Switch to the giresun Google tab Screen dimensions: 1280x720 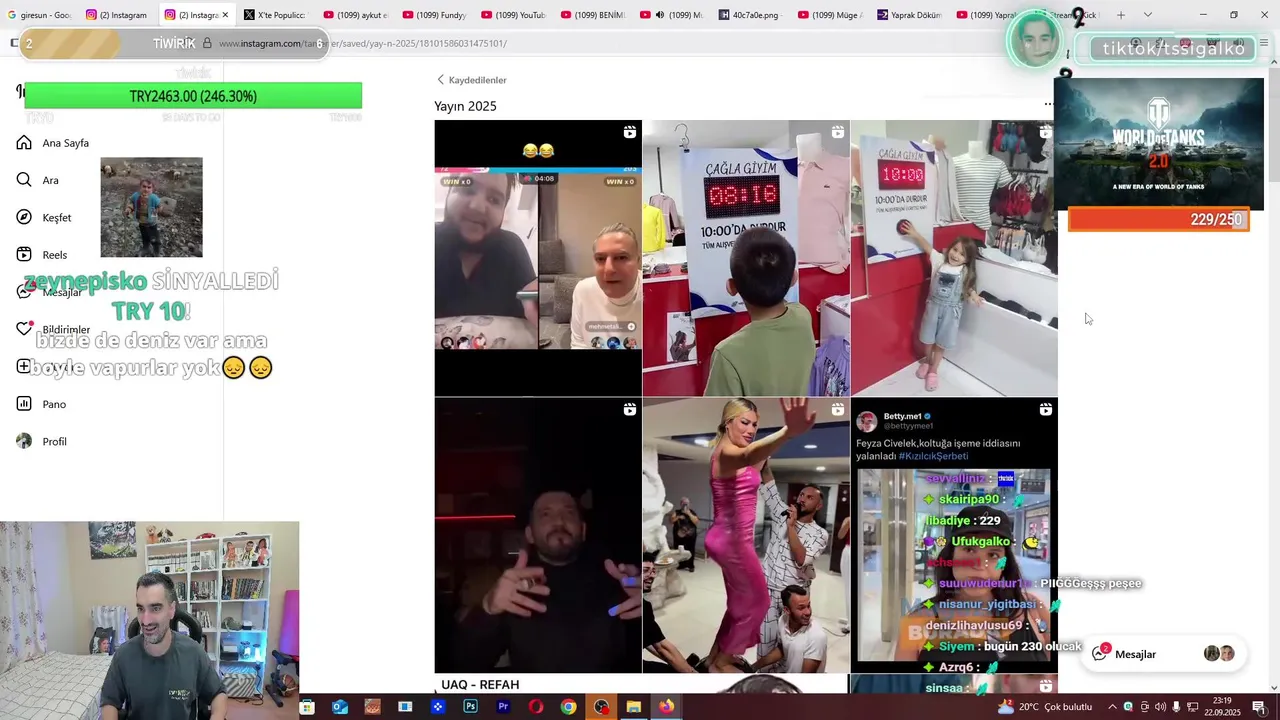pos(40,15)
